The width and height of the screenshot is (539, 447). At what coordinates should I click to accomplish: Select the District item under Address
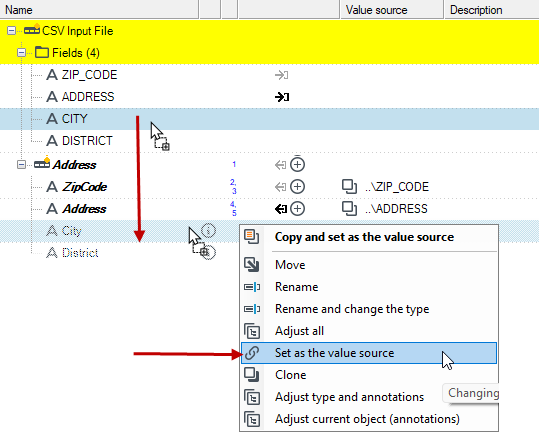click(x=80, y=253)
